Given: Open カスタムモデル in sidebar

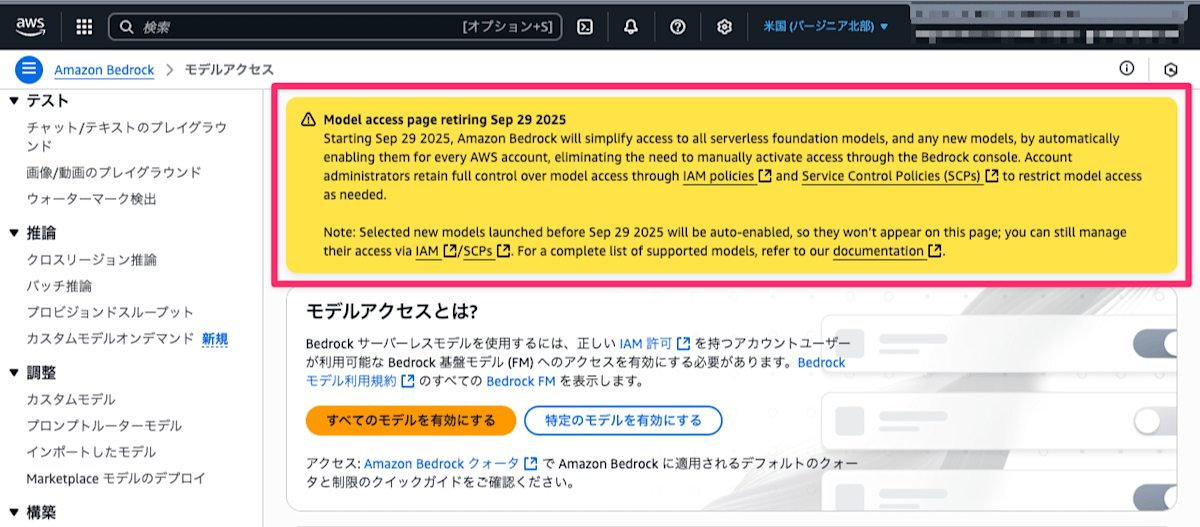Looking at the screenshot, I should click(x=71, y=399).
